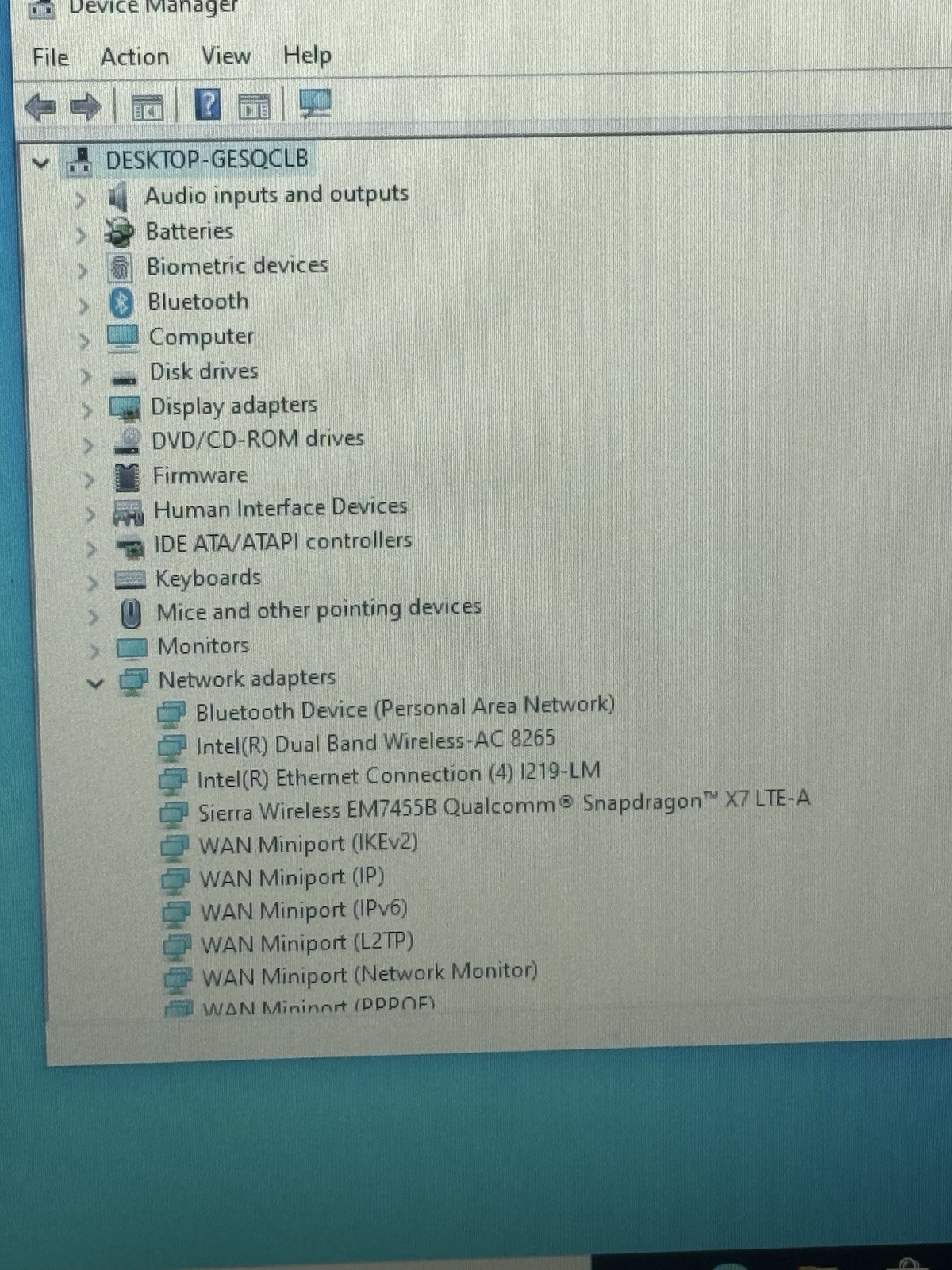Expand the Audio inputs and outputs node
This screenshot has height=1270, width=952.
79,199
